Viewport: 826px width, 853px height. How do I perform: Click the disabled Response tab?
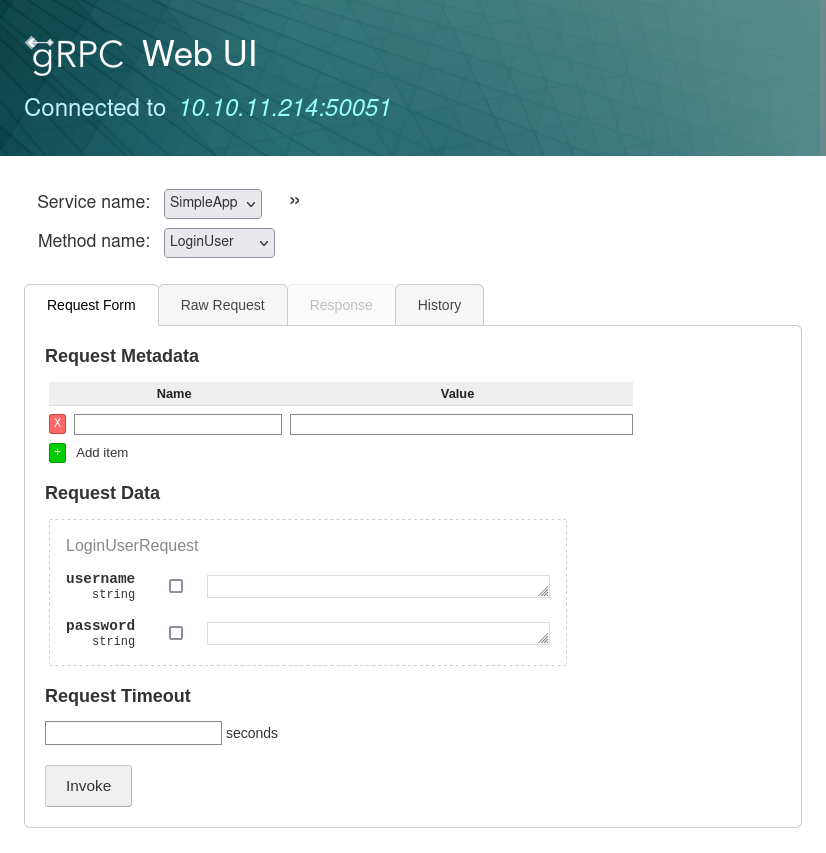point(341,305)
